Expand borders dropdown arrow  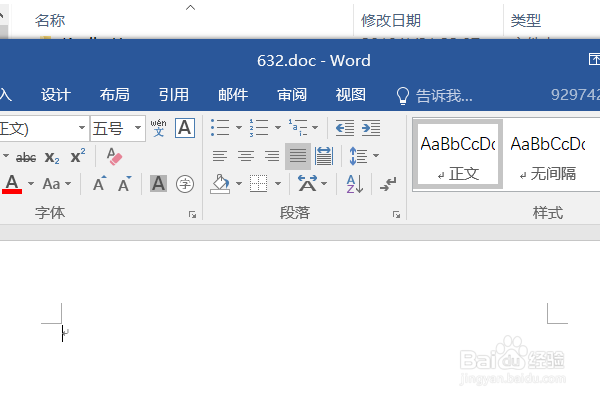[278, 184]
